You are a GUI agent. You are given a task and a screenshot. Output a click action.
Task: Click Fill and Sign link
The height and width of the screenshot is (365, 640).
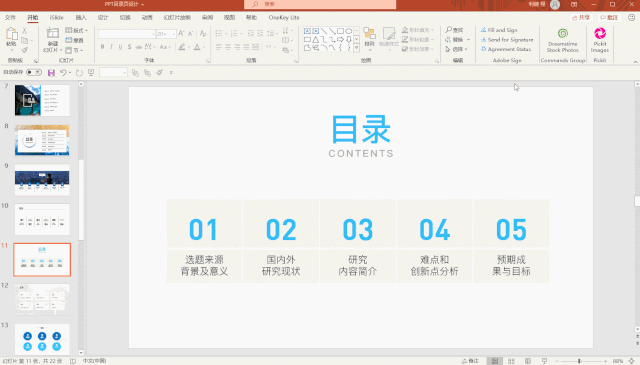499,30
